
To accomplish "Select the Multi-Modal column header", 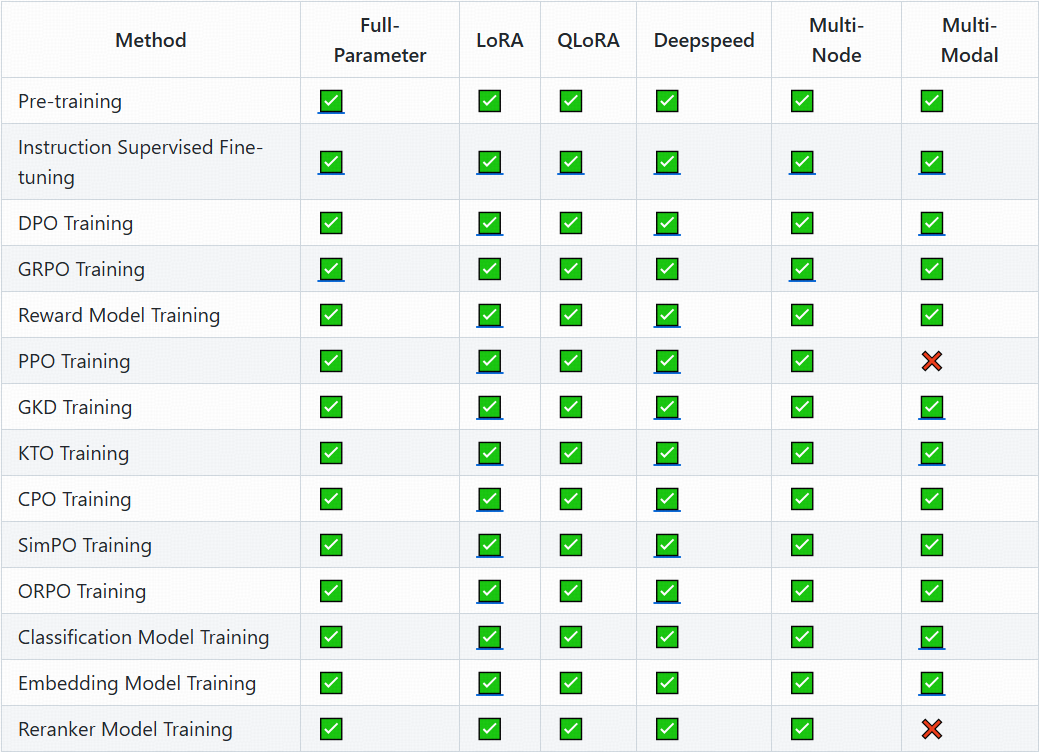I will [969, 40].
